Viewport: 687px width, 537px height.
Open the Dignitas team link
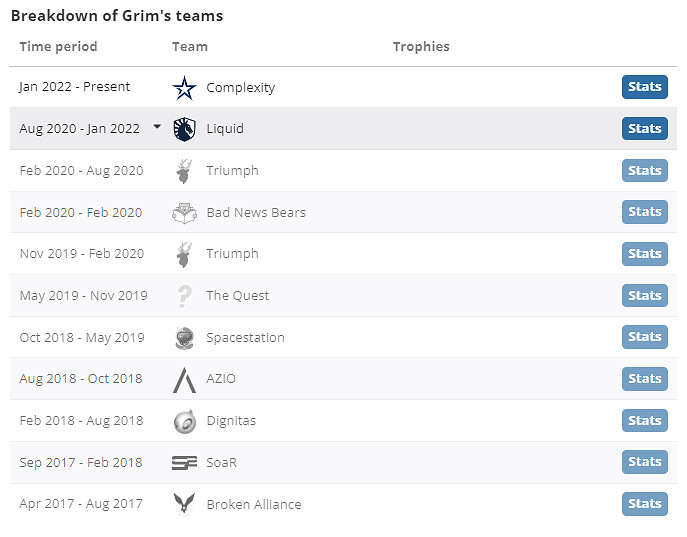point(231,421)
